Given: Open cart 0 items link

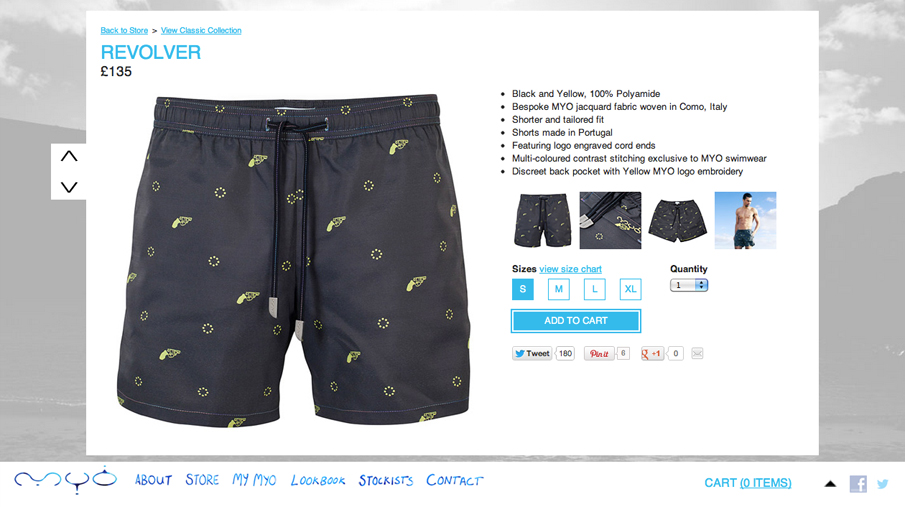Looking at the screenshot, I should point(765,483).
